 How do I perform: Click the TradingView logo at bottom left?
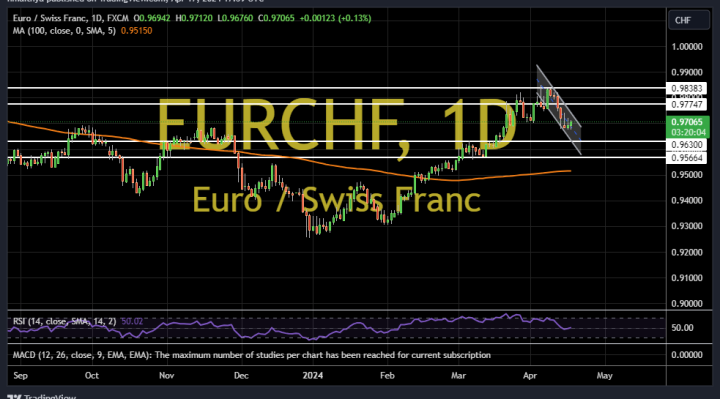tap(41, 396)
